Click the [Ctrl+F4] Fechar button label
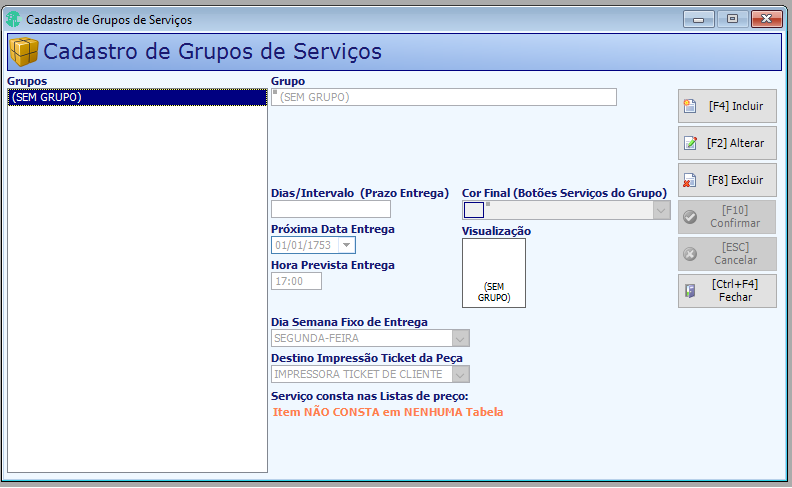The width and height of the screenshot is (792, 488). [735, 290]
